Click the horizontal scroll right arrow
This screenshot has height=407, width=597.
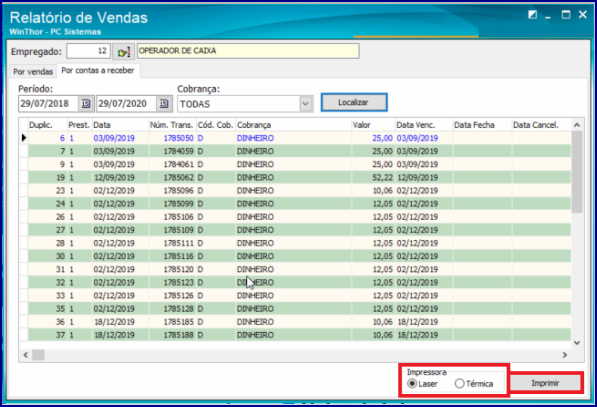tap(565, 355)
